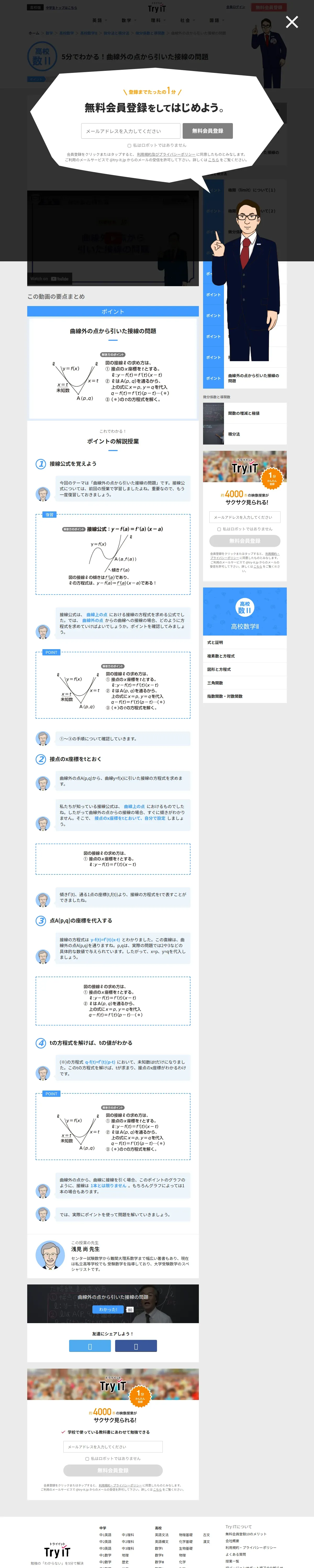This screenshot has width=314, height=1568.
Task: Open 利用規約及びプライバシーポリシー link in the popup
Action: click(166, 155)
